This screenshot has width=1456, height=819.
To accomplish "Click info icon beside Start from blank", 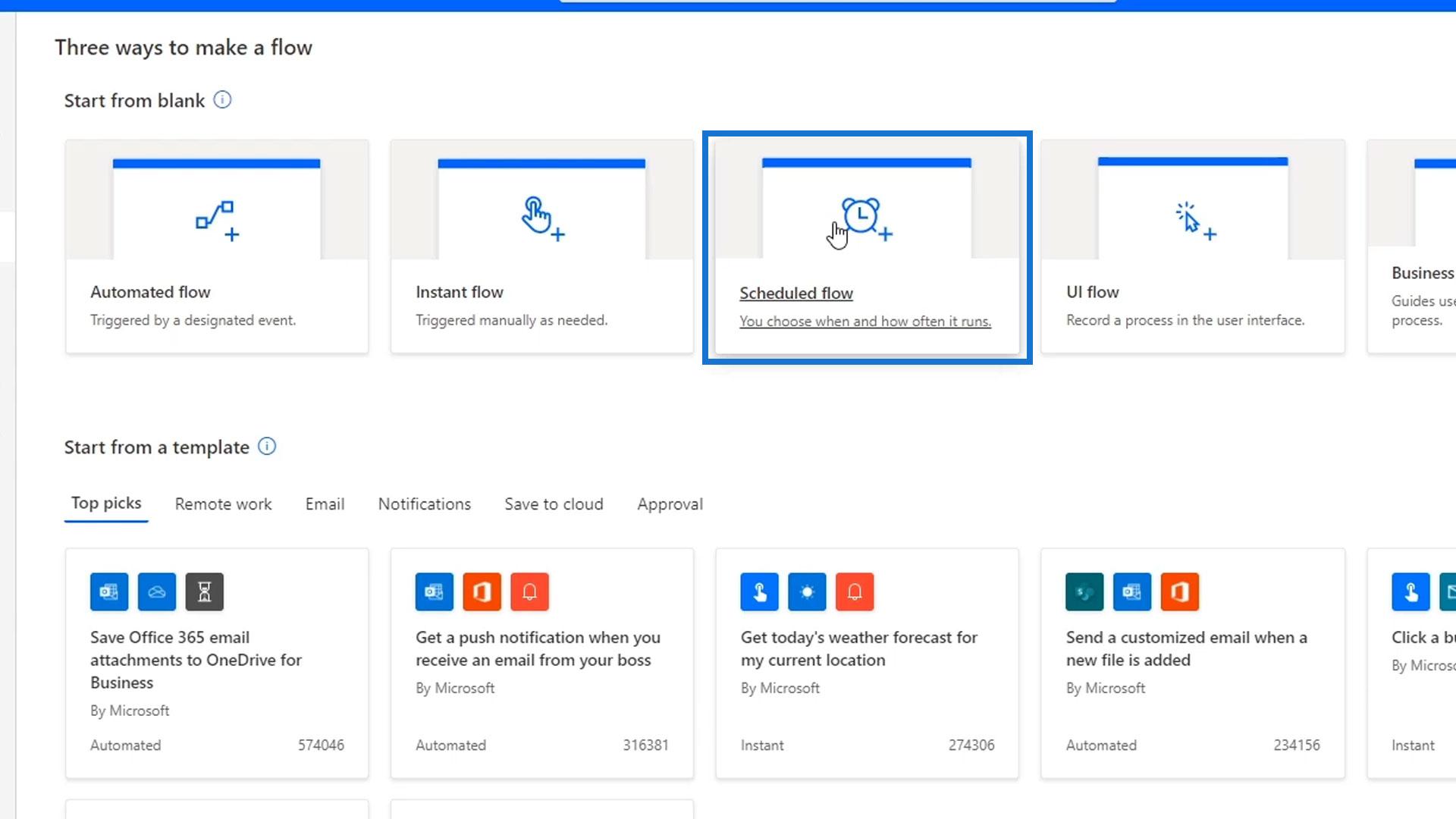I will 222,100.
